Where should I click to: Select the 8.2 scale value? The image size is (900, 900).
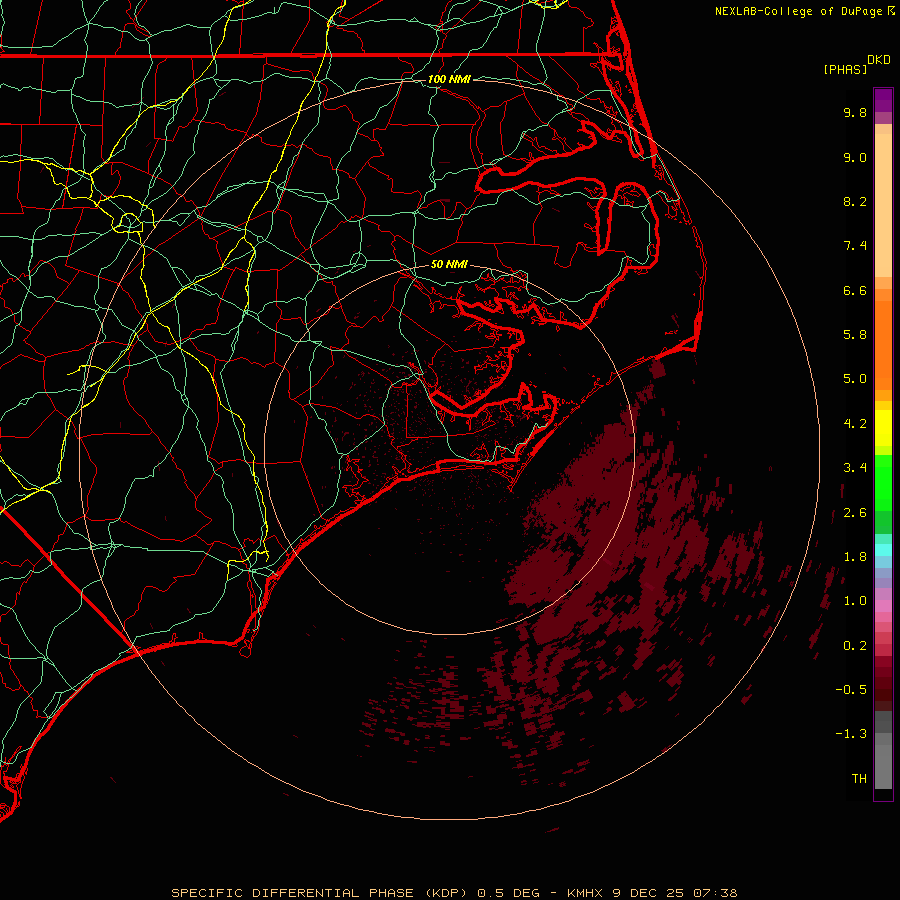point(855,201)
